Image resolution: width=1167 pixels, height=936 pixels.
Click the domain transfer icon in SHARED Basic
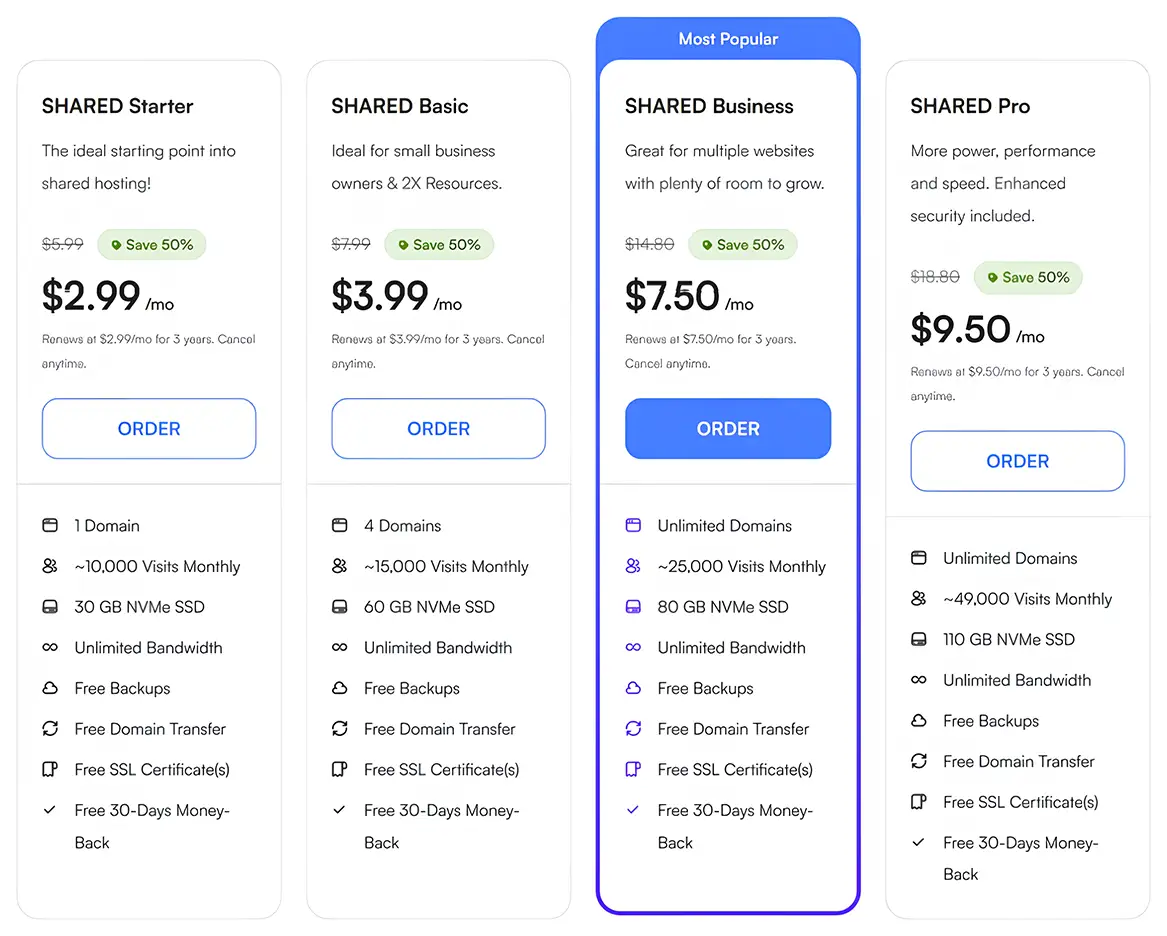[x=340, y=729]
